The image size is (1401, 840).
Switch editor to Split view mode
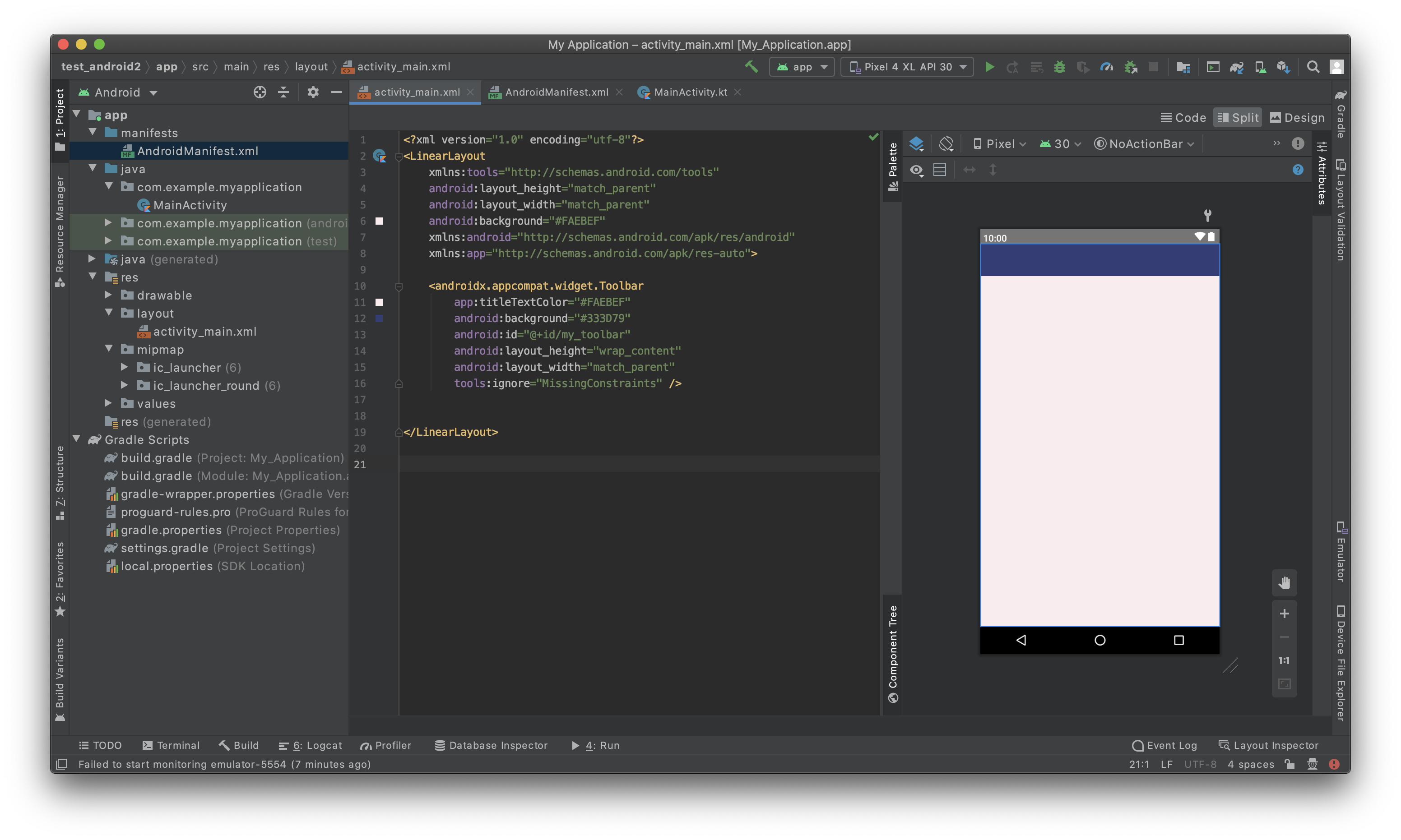pyautogui.click(x=1237, y=118)
